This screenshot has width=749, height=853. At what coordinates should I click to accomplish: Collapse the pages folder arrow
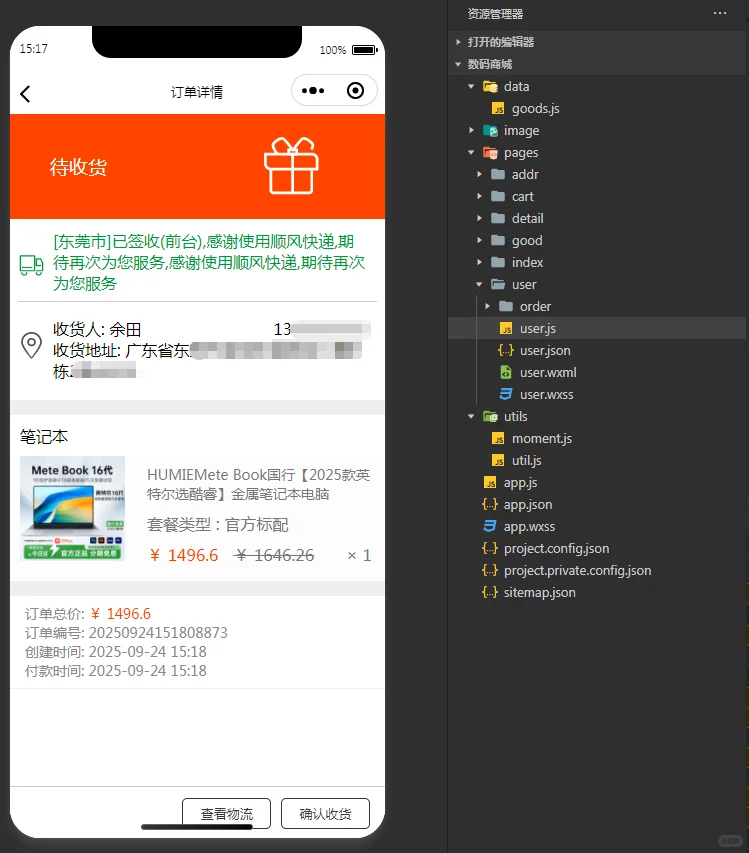tap(471, 152)
